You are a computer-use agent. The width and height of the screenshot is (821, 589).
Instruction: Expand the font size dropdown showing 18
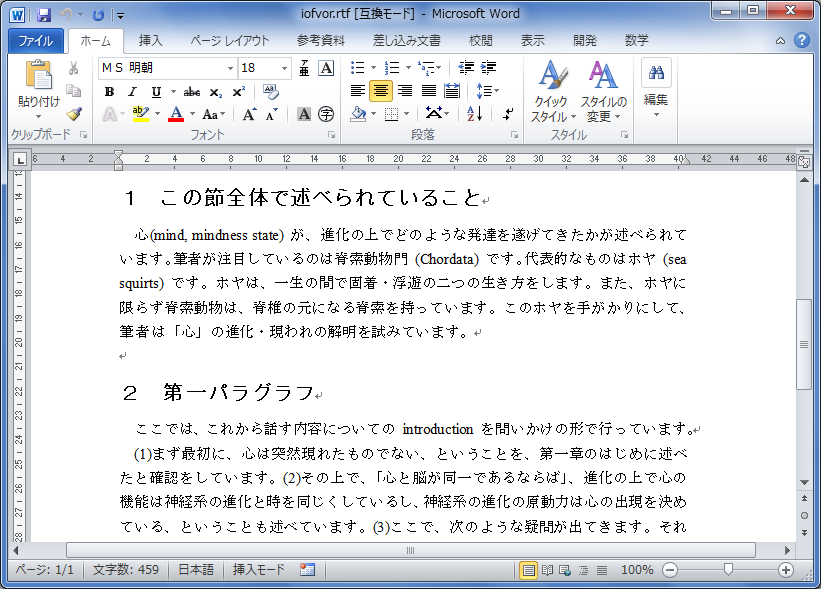tap(284, 68)
